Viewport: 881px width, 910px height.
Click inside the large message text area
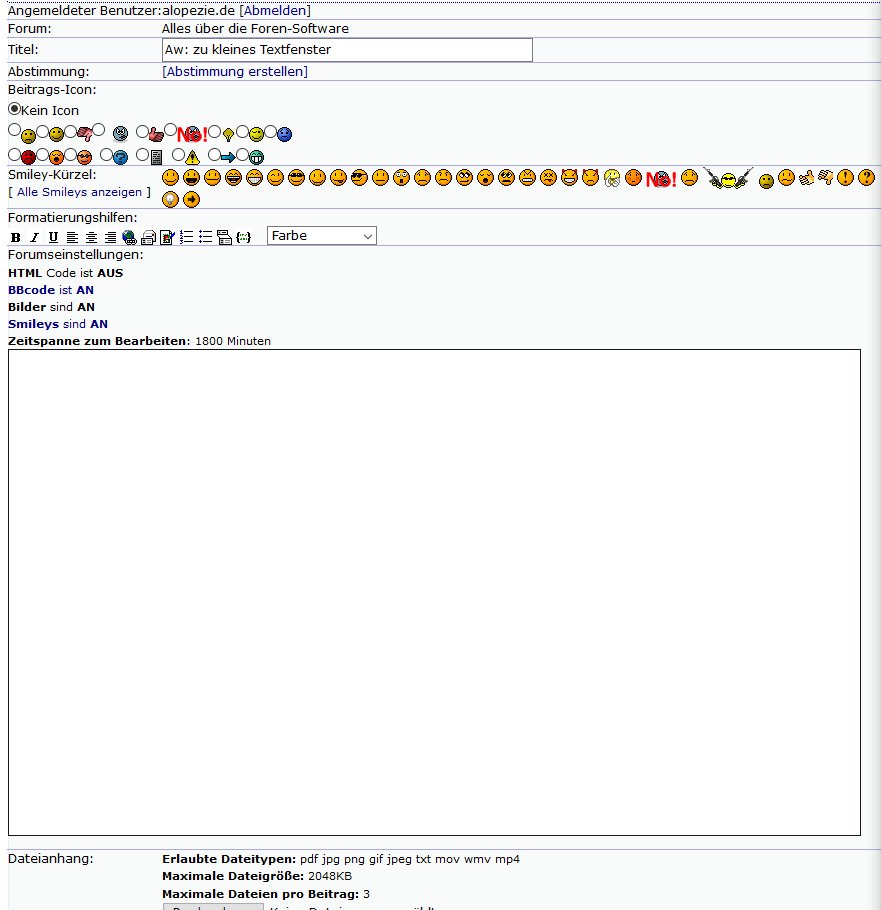434,592
